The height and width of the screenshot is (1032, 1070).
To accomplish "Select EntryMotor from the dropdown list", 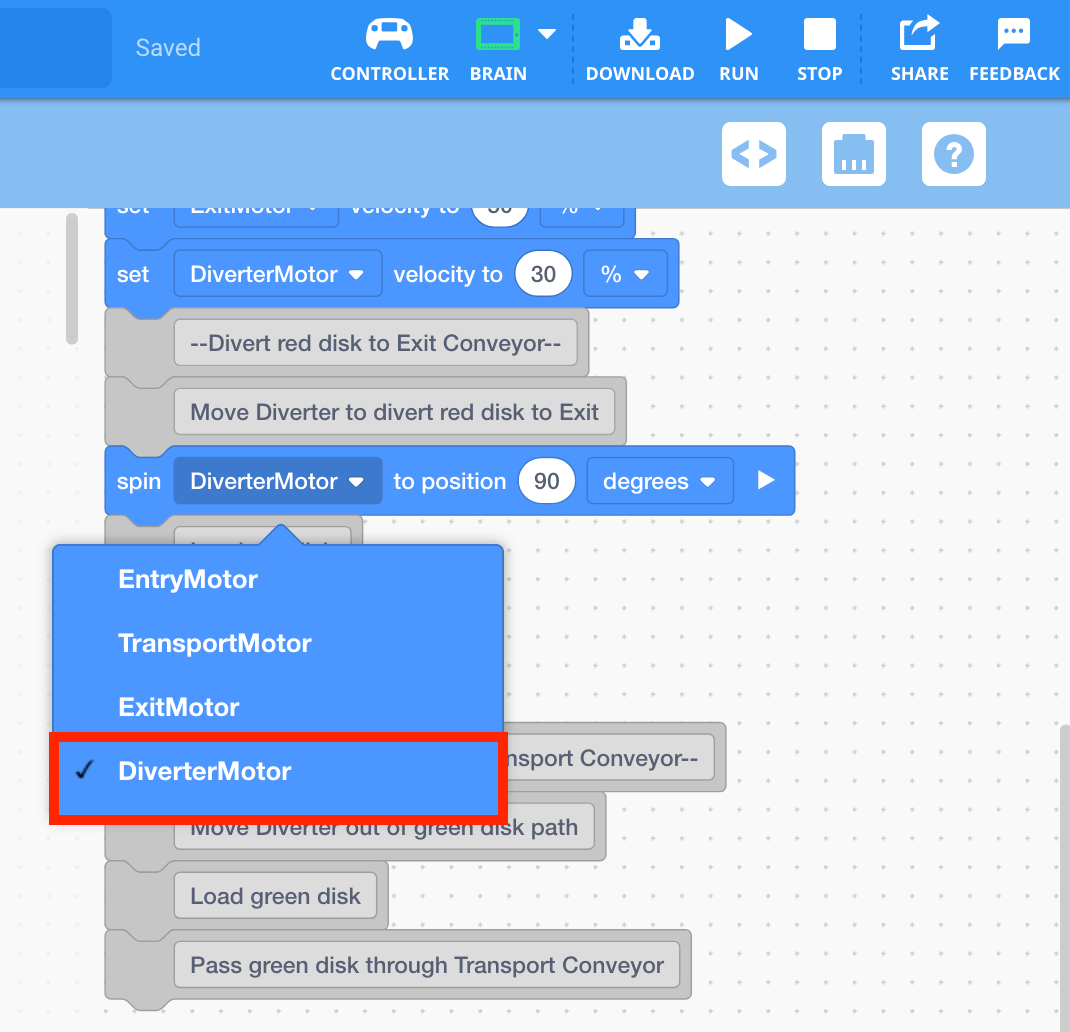I will tap(188, 580).
